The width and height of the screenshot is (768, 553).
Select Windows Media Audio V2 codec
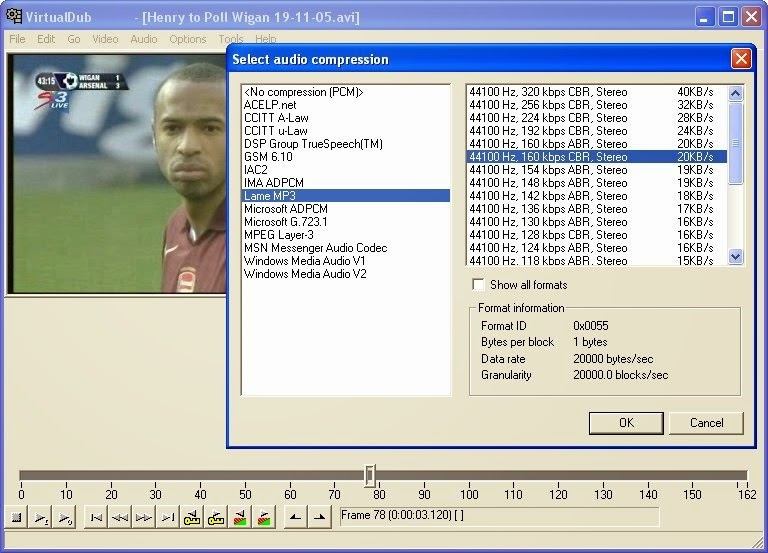coord(346,274)
